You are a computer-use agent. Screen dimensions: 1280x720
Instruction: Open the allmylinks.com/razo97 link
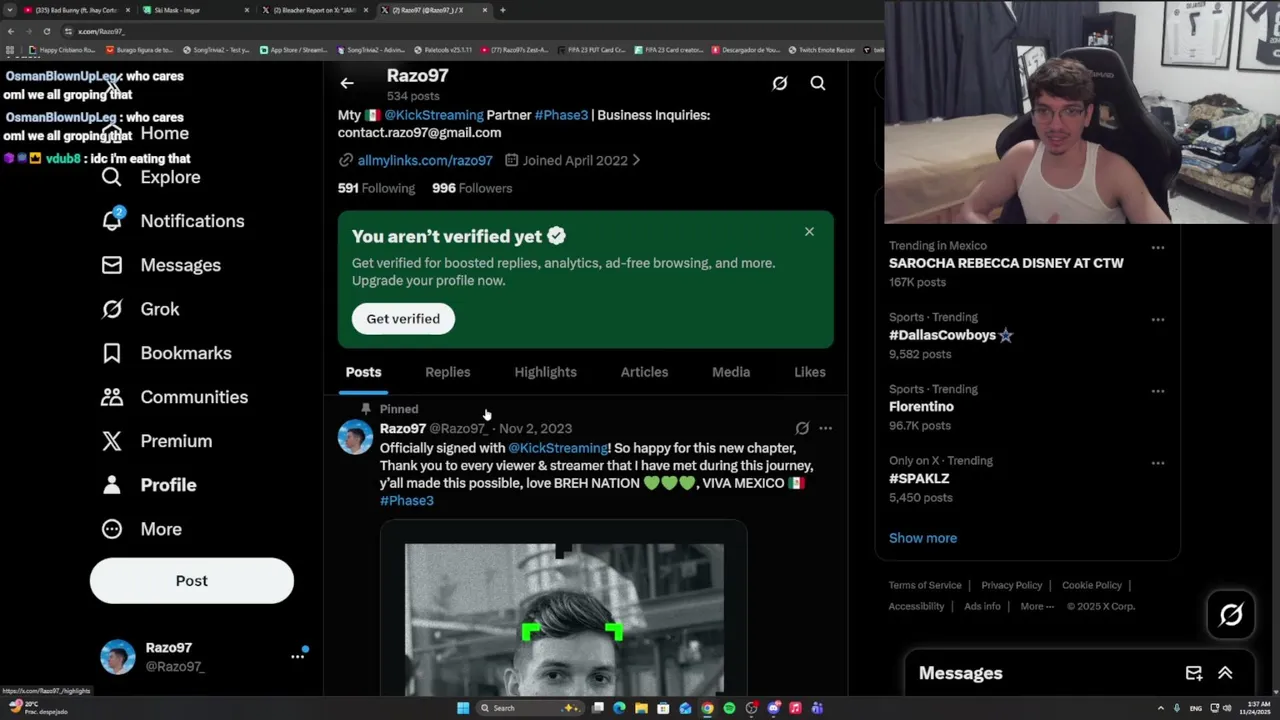(x=425, y=160)
